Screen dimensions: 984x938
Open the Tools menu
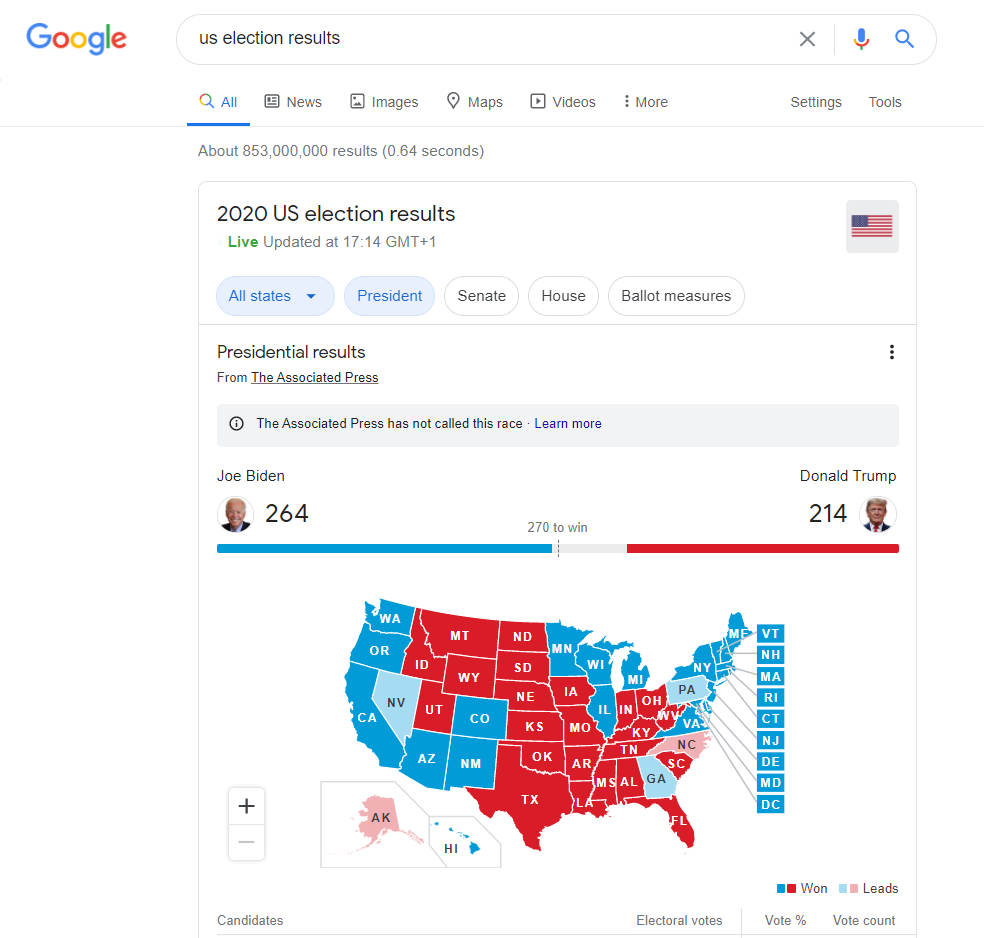pyautogui.click(x=885, y=102)
